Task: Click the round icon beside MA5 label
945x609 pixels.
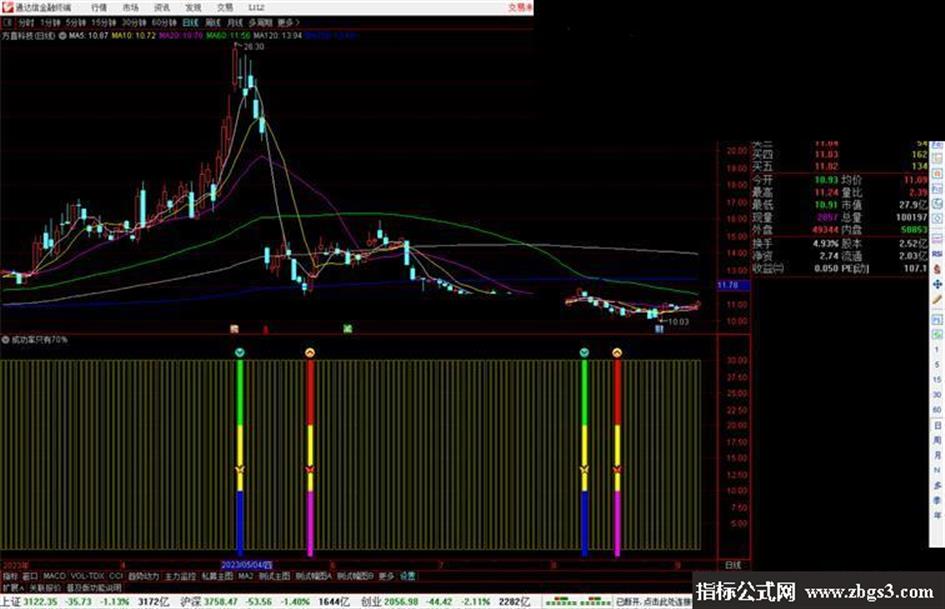Action: (62, 36)
